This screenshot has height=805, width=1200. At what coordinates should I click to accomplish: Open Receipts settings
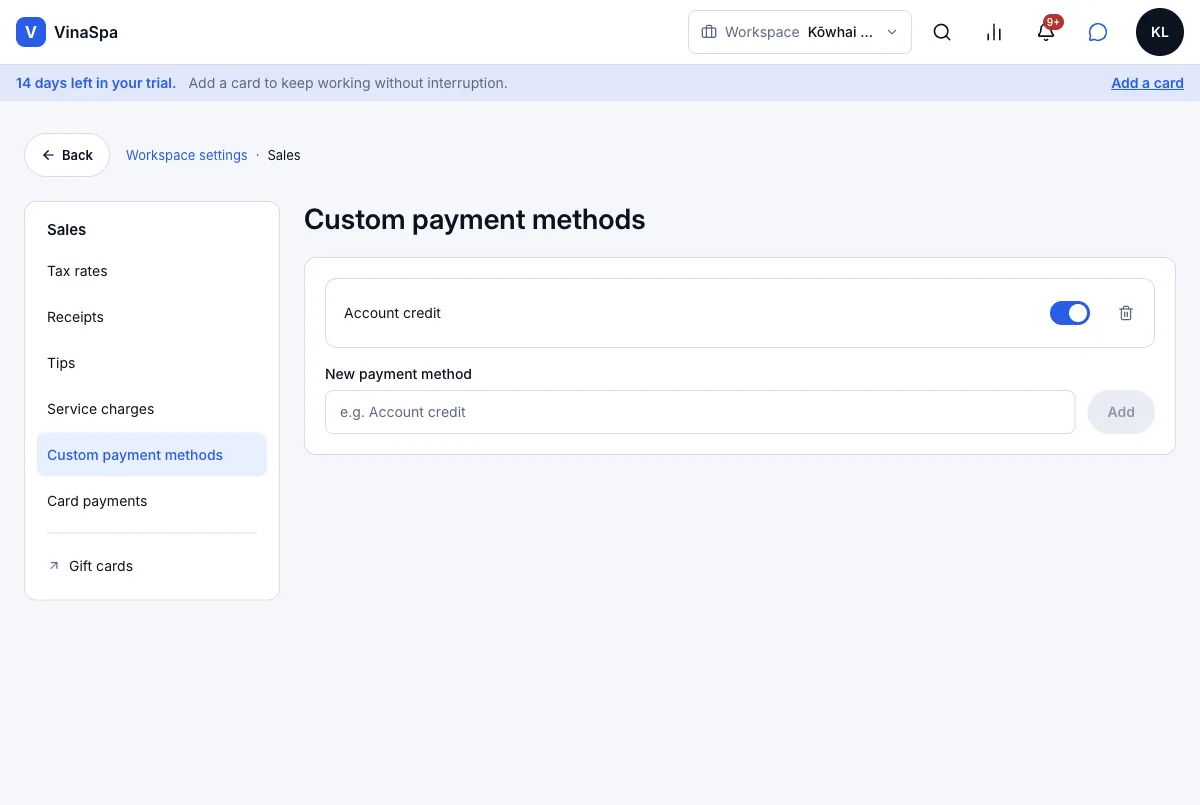152,317
